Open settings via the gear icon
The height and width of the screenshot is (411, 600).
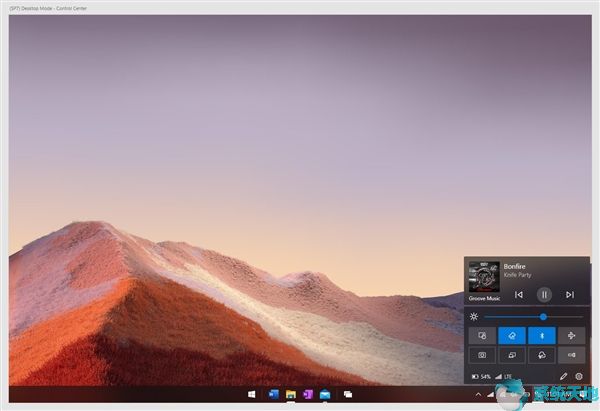[579, 377]
